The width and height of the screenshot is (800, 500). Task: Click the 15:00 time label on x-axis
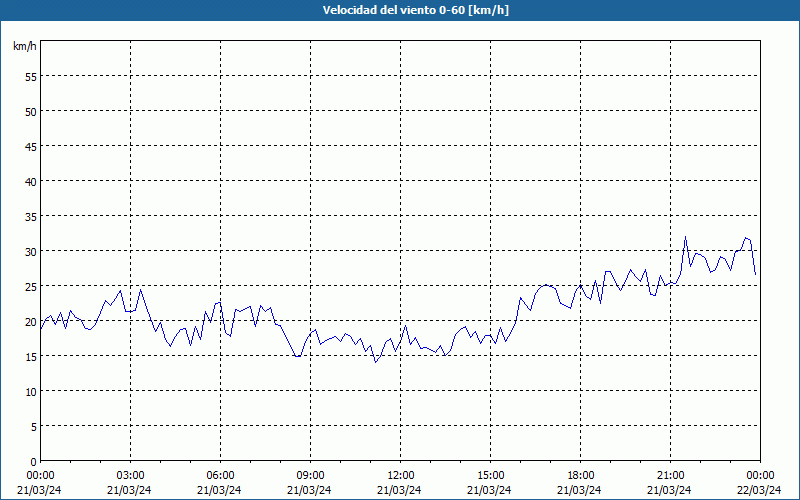pyautogui.click(x=490, y=476)
